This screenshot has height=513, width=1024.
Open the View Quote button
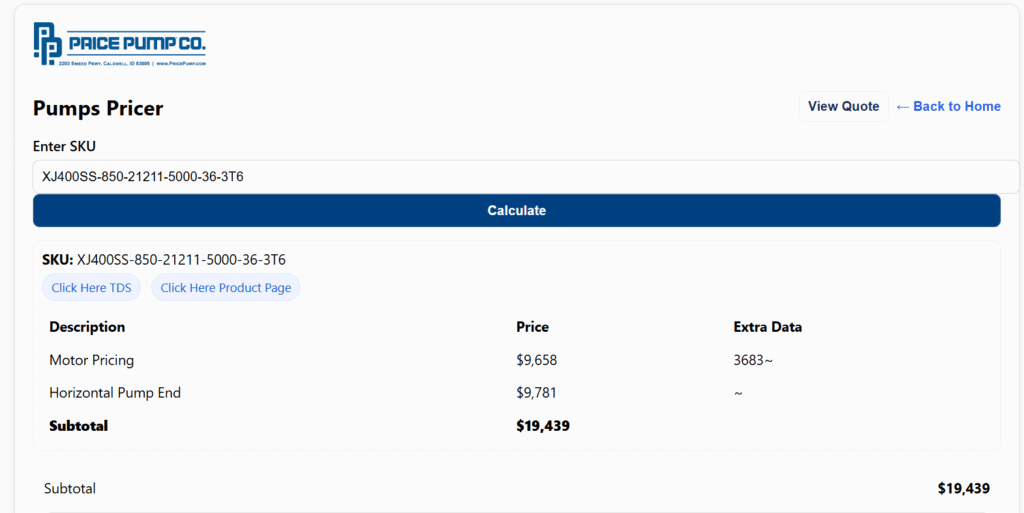843,107
